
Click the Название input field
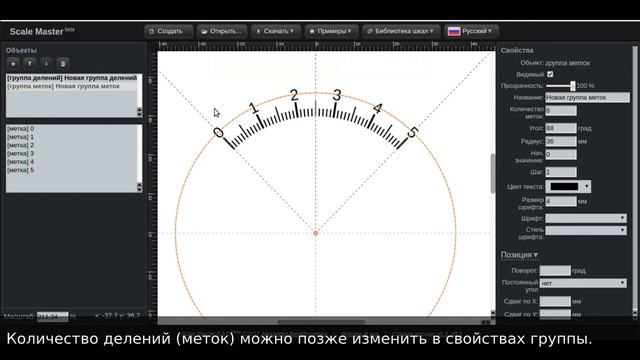pyautogui.click(x=587, y=97)
